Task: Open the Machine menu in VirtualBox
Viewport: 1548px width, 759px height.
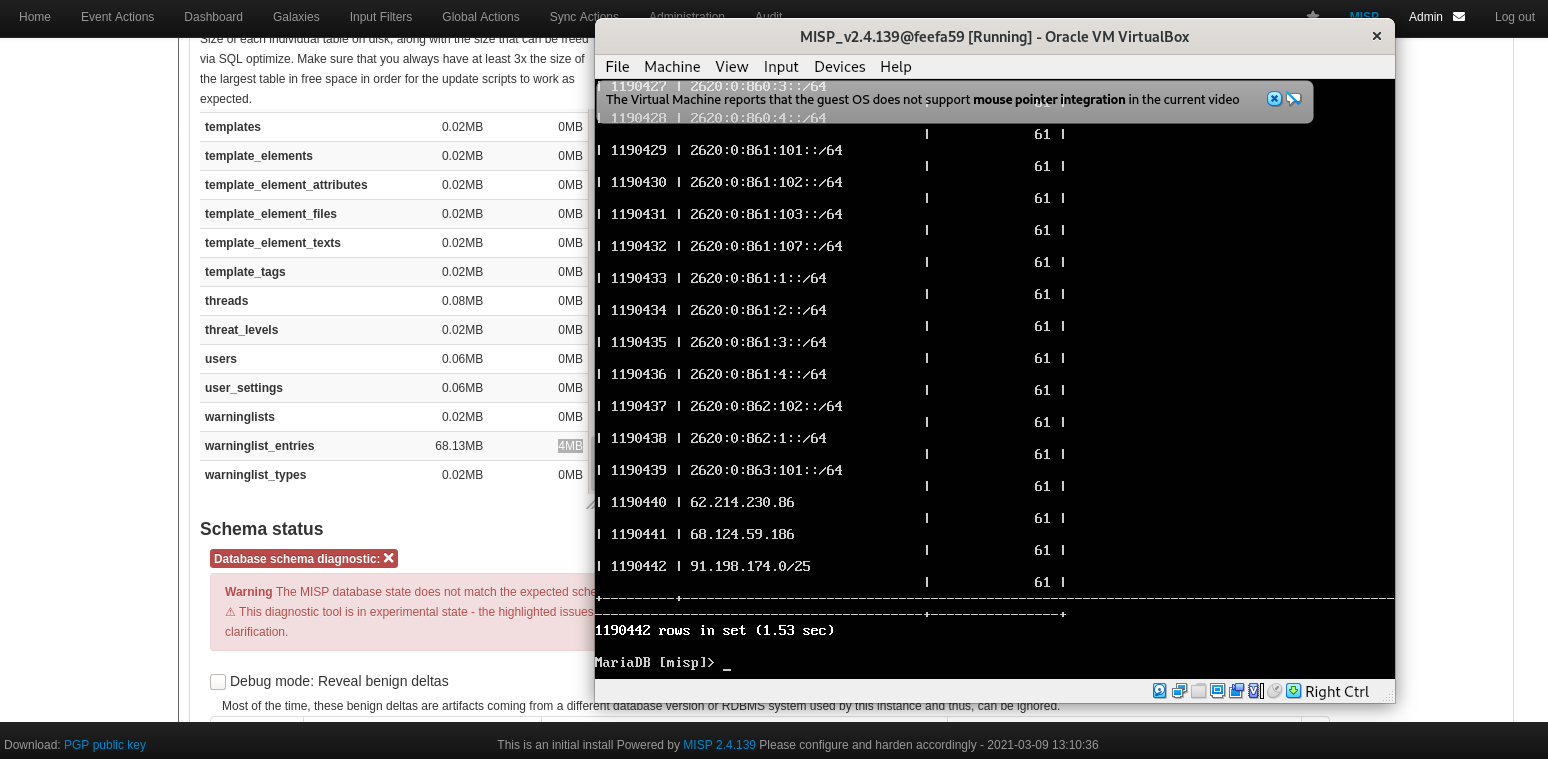Action: tap(672, 67)
